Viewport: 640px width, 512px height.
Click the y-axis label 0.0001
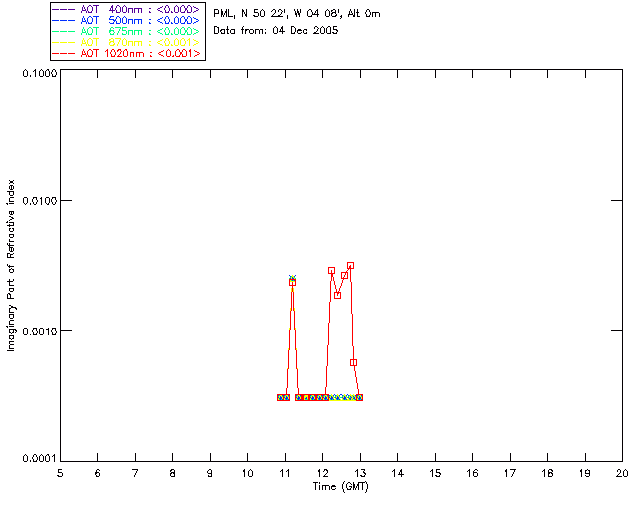[x=40, y=458]
